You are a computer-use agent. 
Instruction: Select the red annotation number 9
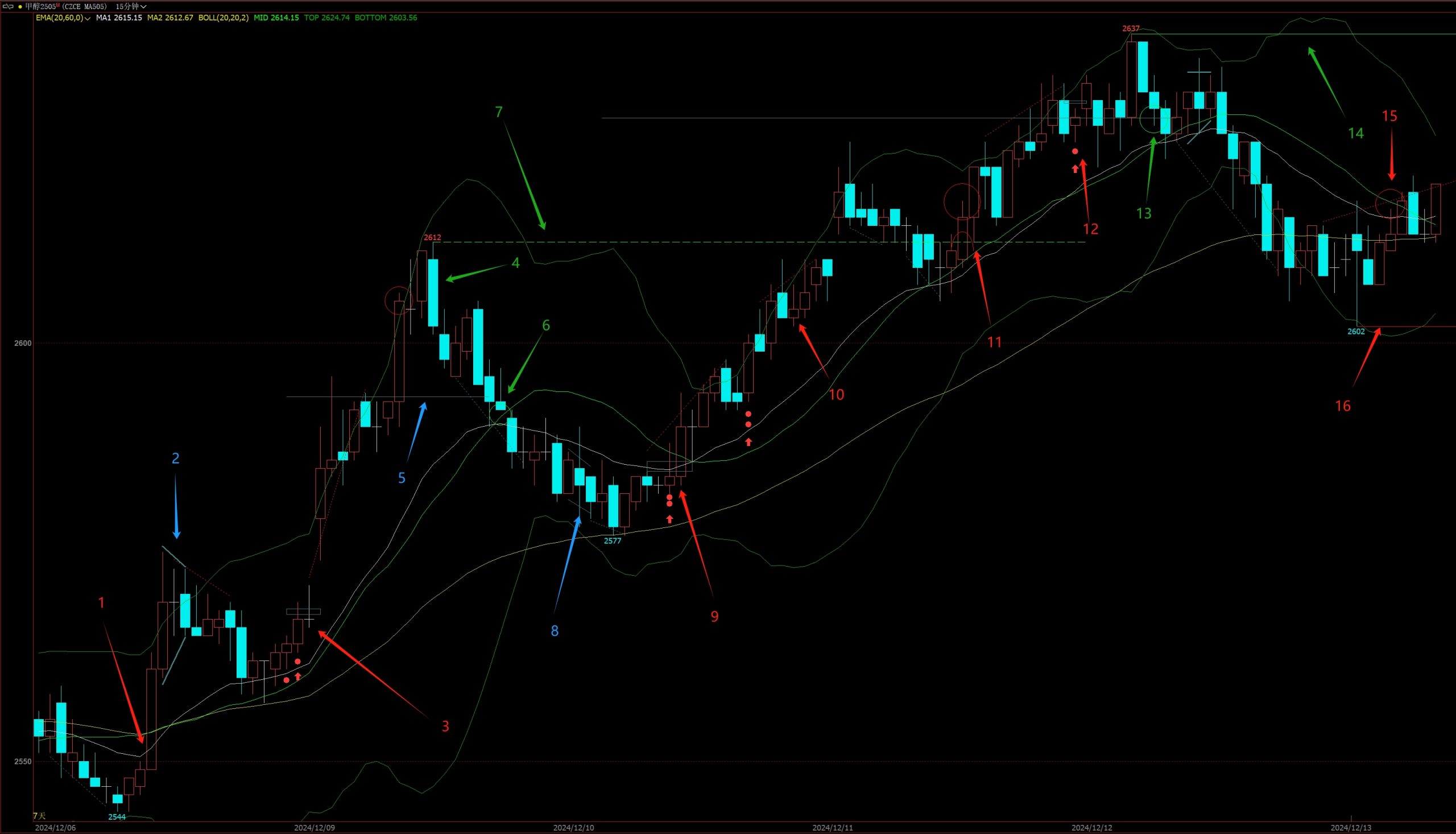coord(714,616)
